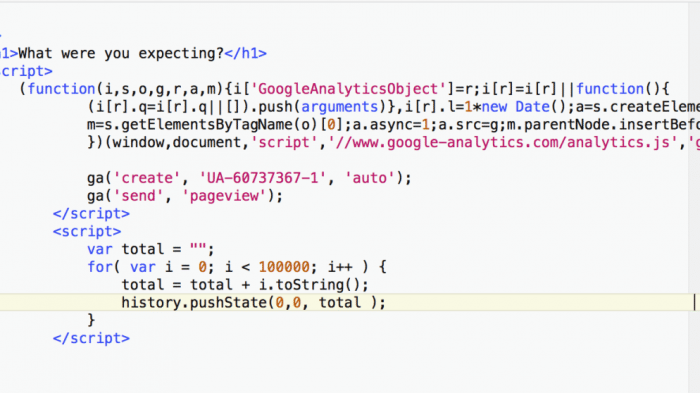
Task: Click the closing </h1> tag
Action: [x=245, y=54]
